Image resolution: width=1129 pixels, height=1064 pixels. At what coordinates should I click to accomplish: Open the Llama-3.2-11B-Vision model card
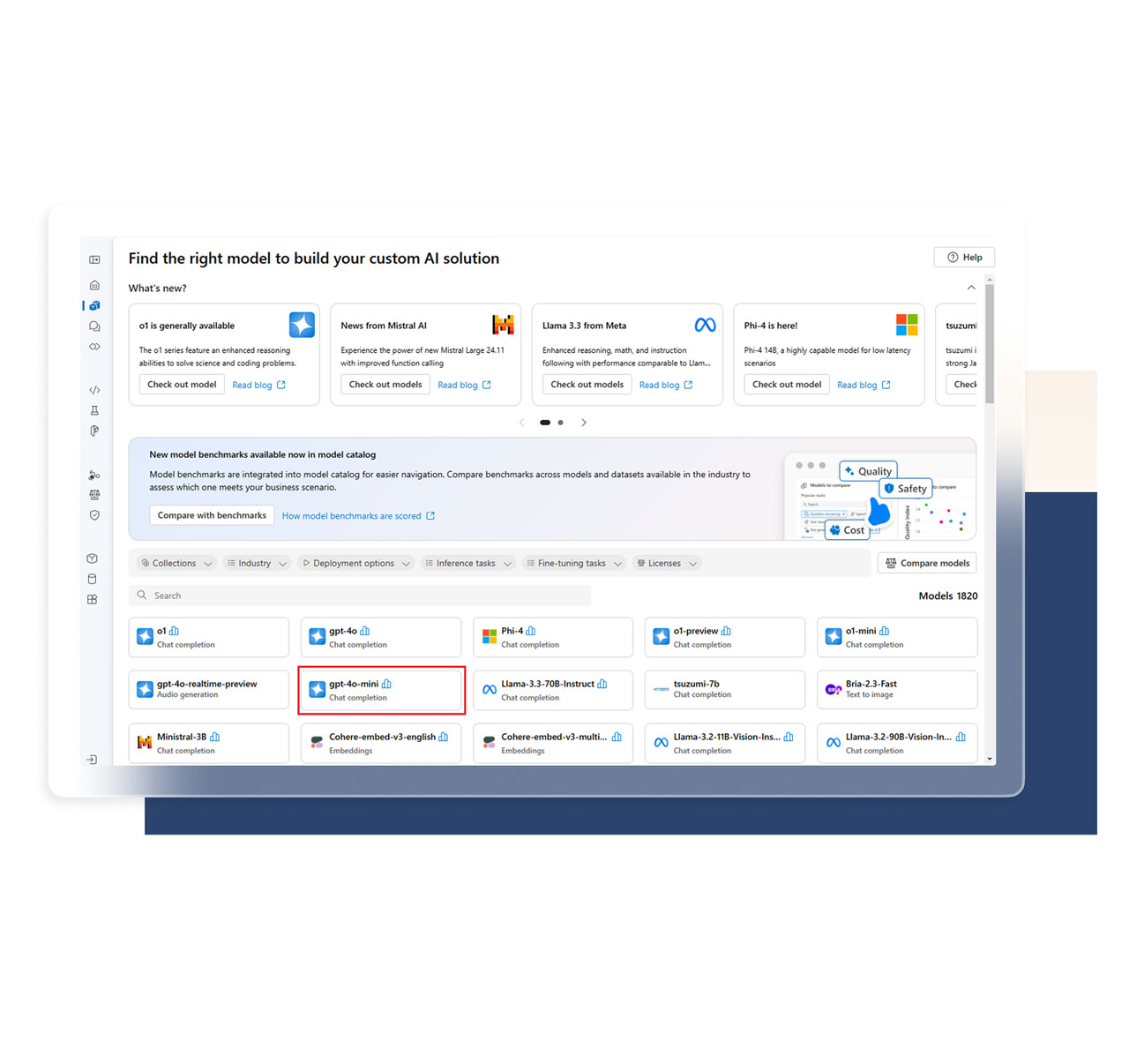tap(725, 743)
